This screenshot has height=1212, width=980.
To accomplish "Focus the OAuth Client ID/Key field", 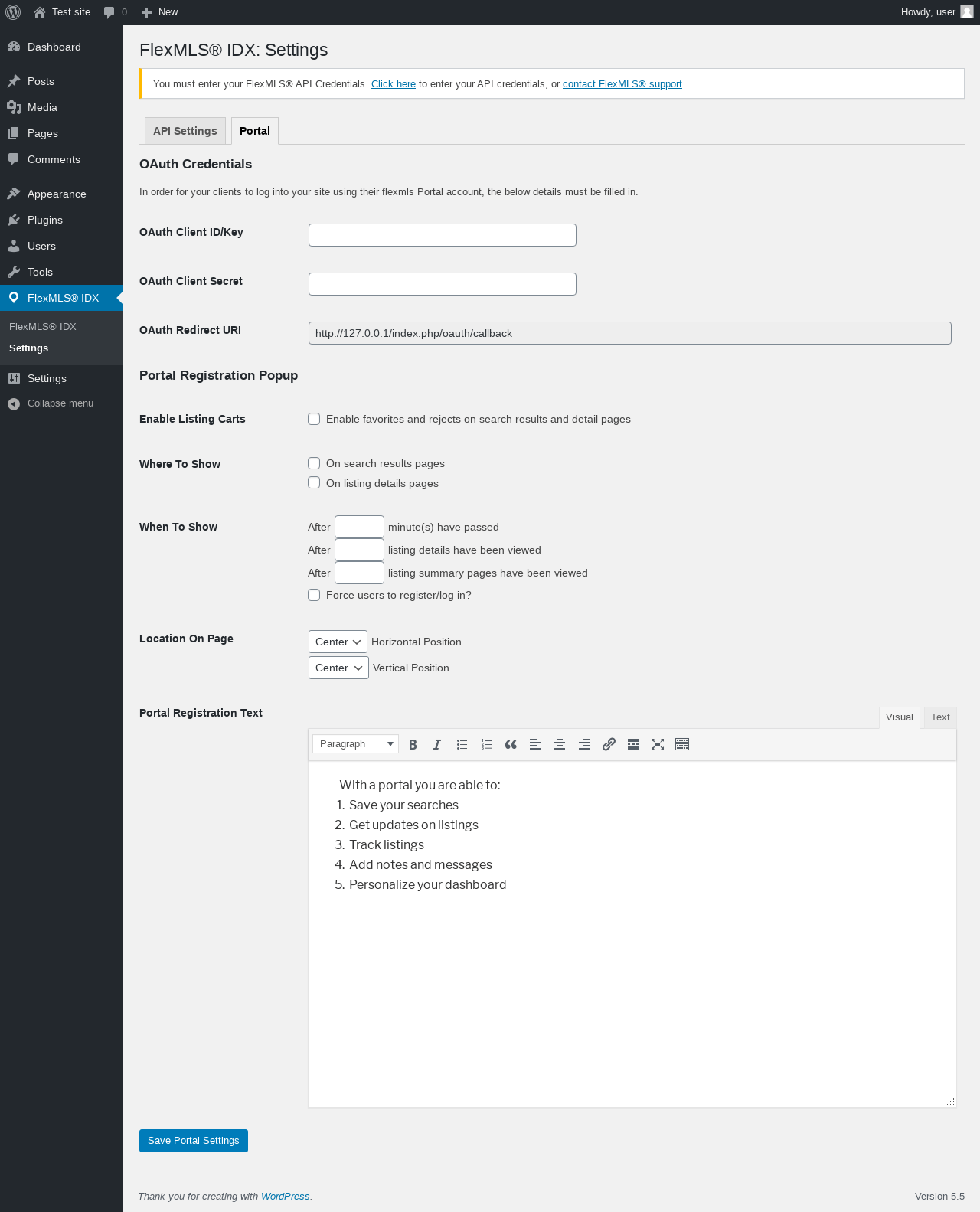I will (x=443, y=235).
